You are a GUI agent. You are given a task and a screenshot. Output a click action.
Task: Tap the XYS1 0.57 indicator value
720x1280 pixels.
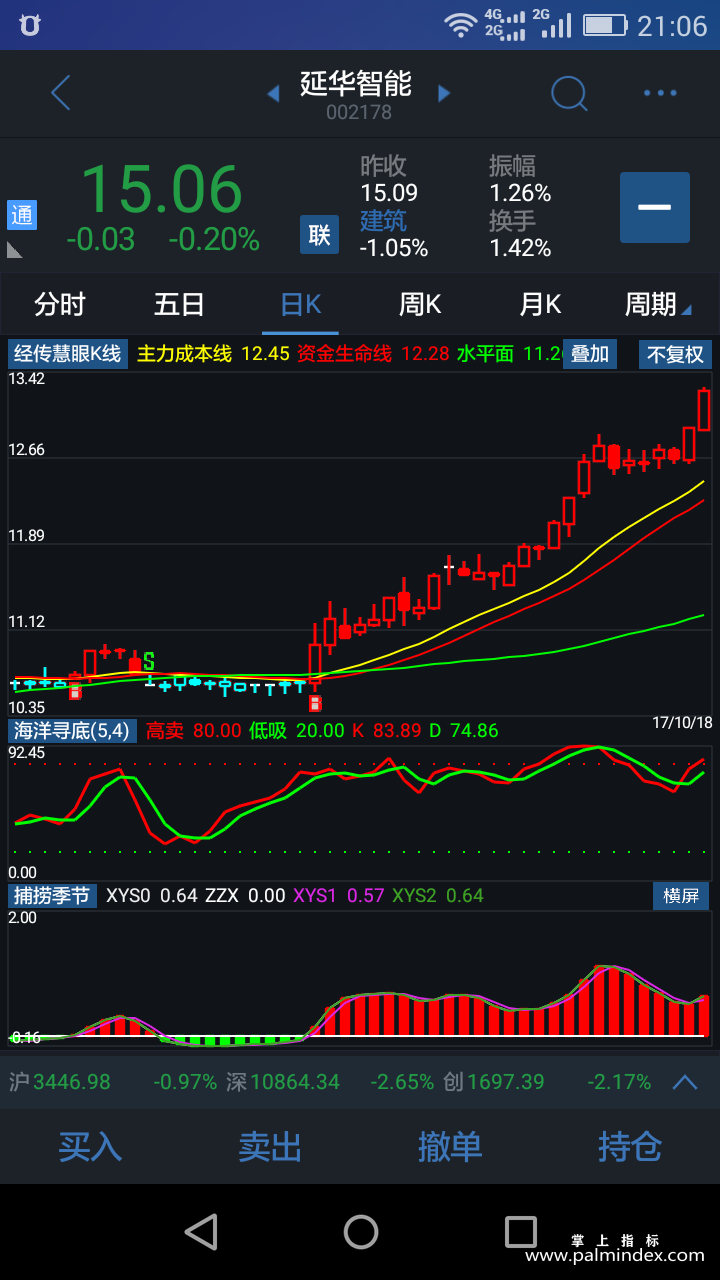coord(339,895)
